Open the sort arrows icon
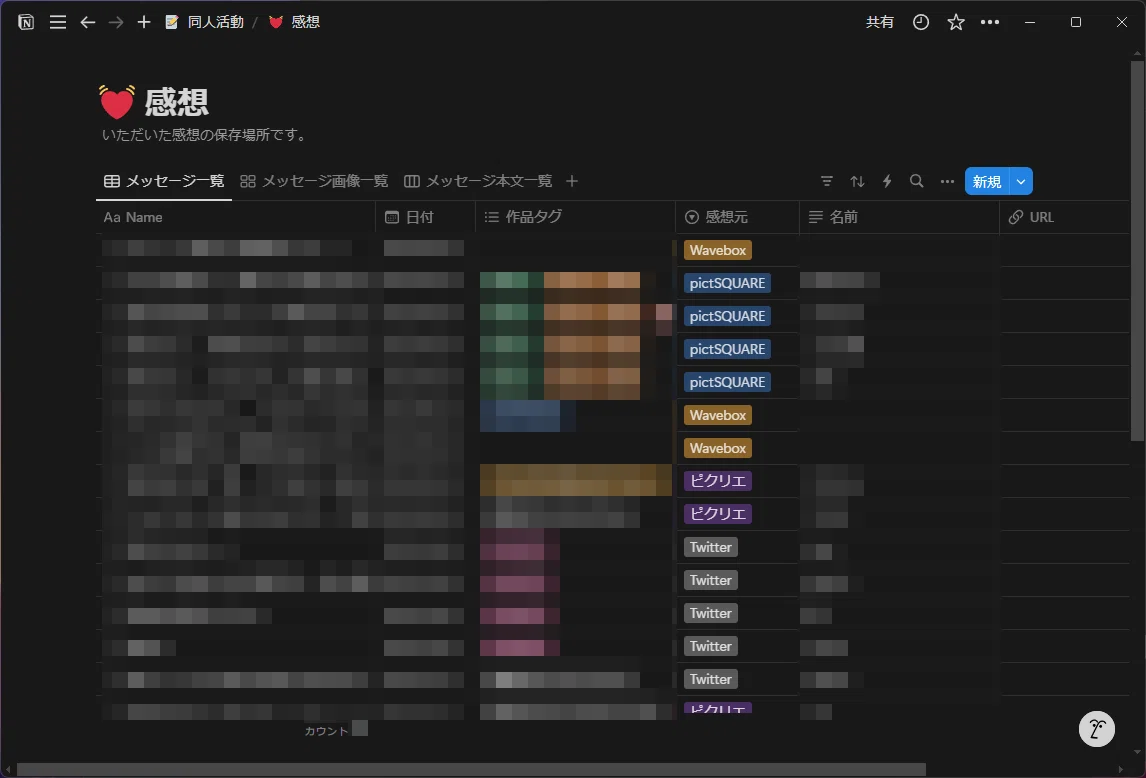The image size is (1146, 778). [x=857, y=181]
